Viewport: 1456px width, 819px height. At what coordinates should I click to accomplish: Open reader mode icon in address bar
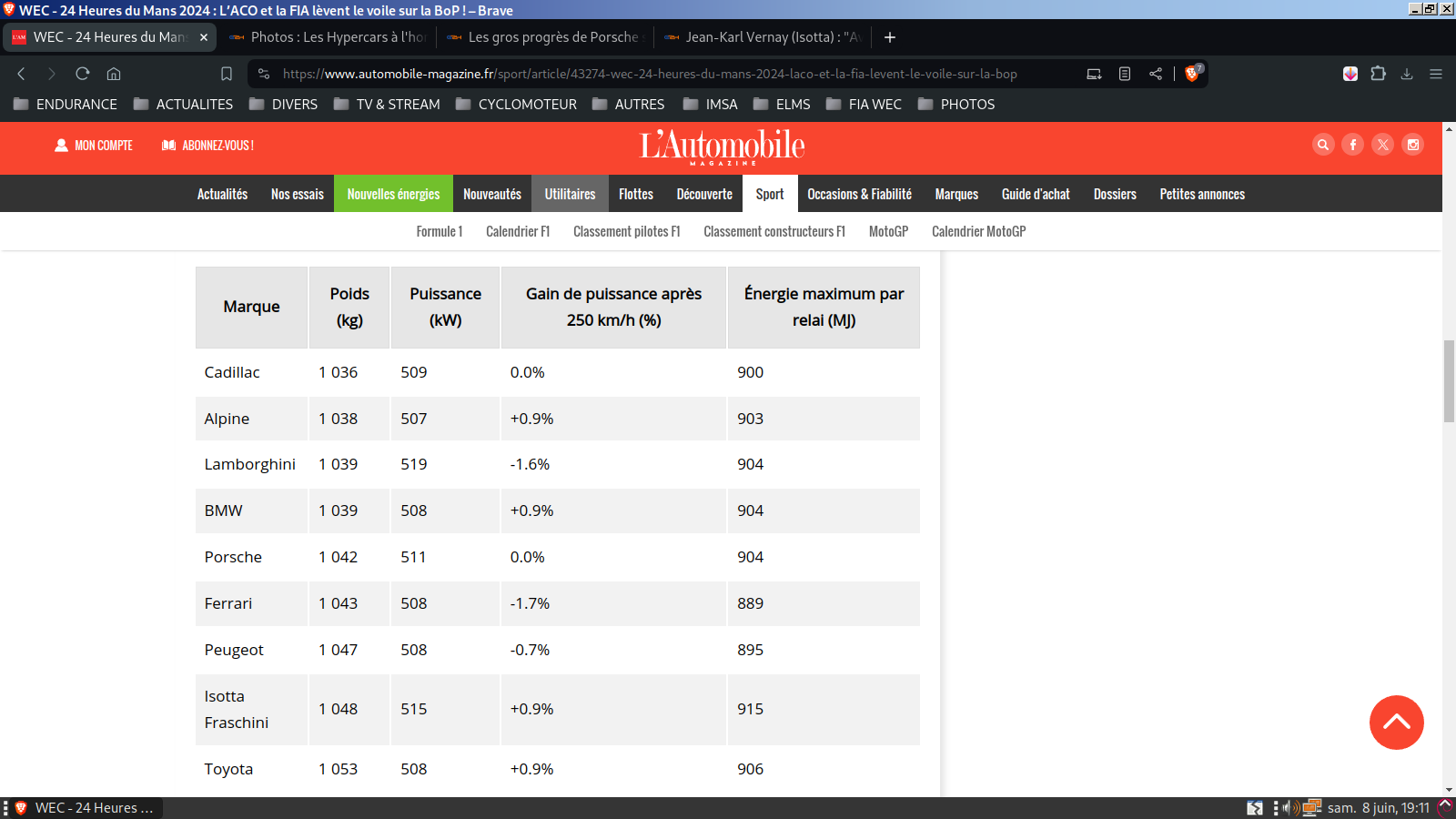click(1125, 74)
